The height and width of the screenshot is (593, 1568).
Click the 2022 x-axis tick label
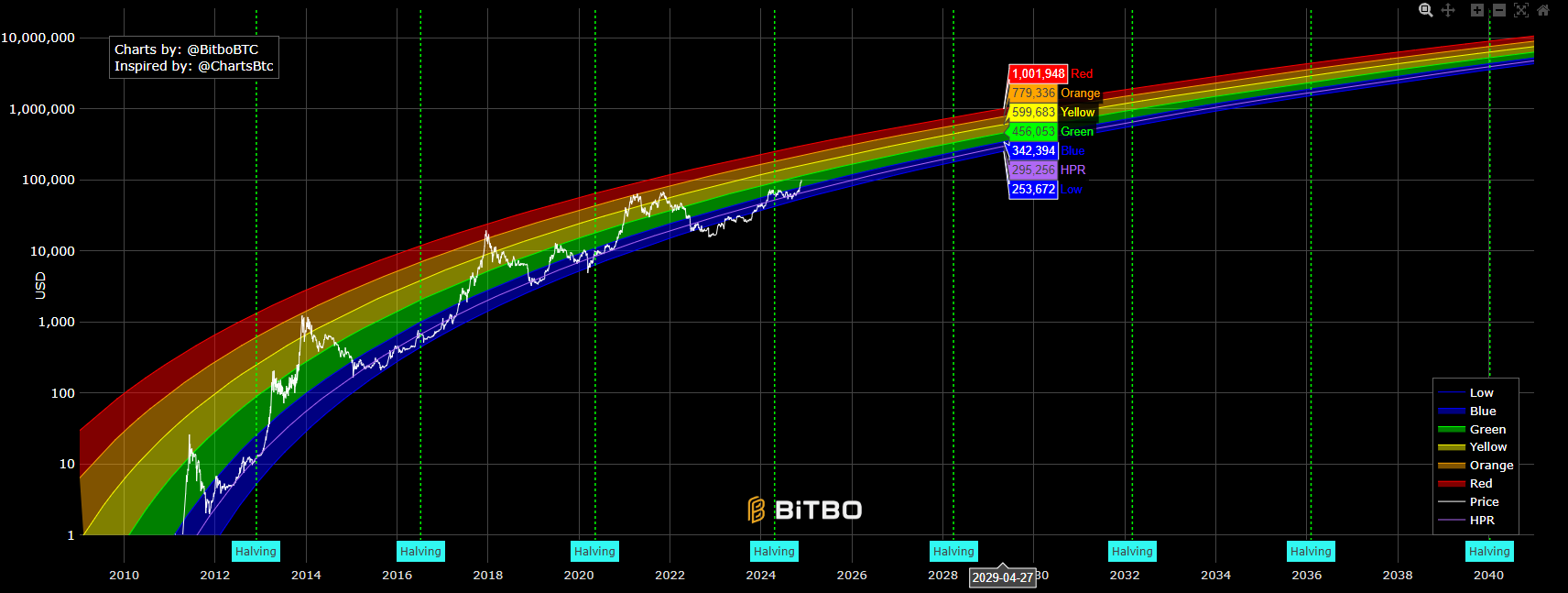(670, 576)
